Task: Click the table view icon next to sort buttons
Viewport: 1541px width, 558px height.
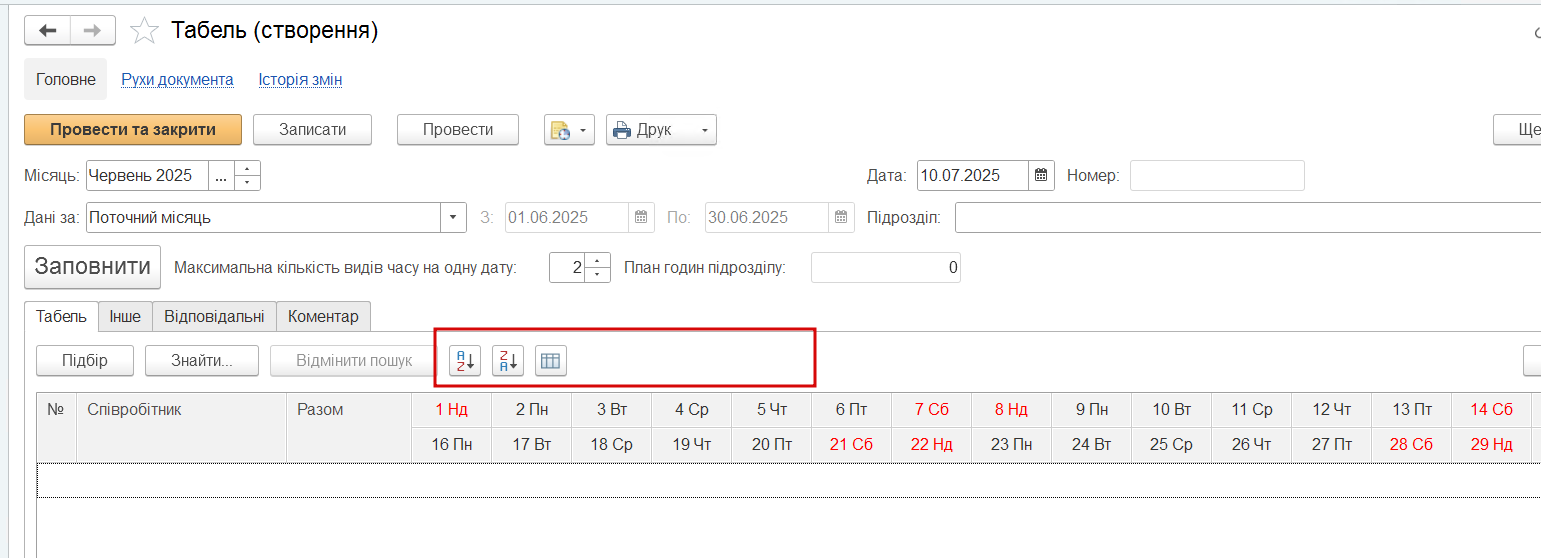Action: click(551, 361)
